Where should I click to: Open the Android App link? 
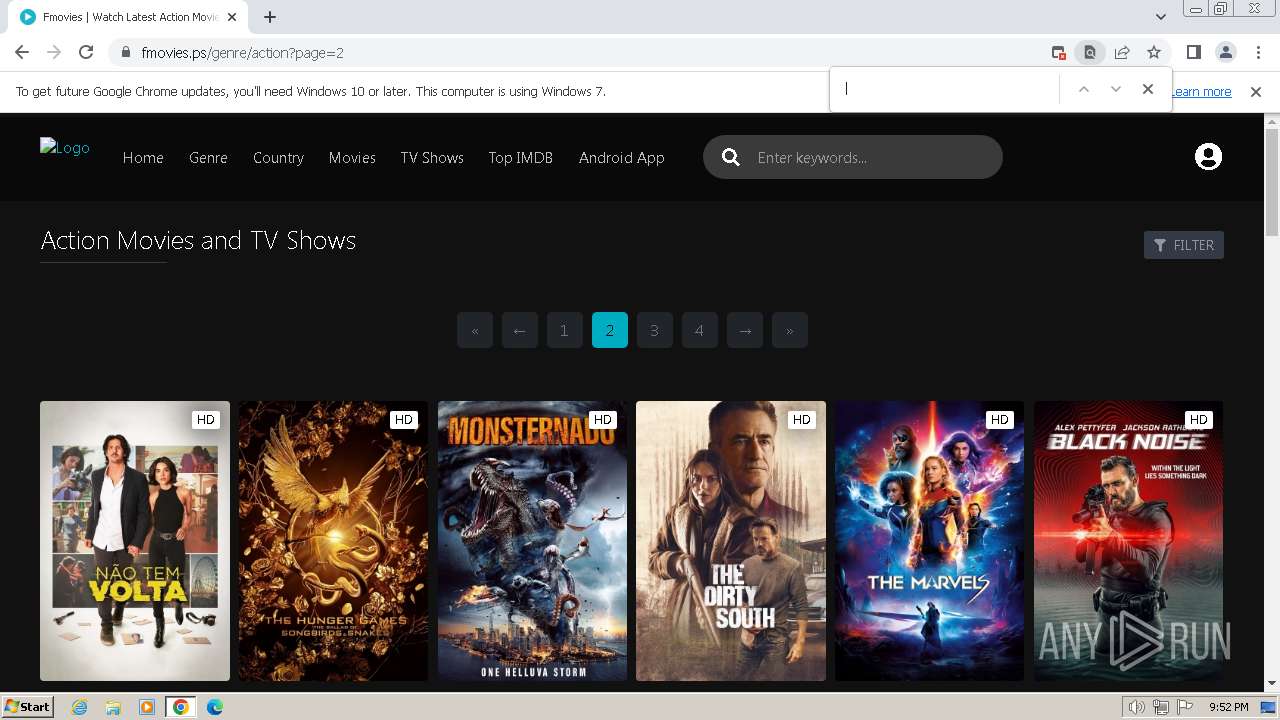(x=621, y=157)
